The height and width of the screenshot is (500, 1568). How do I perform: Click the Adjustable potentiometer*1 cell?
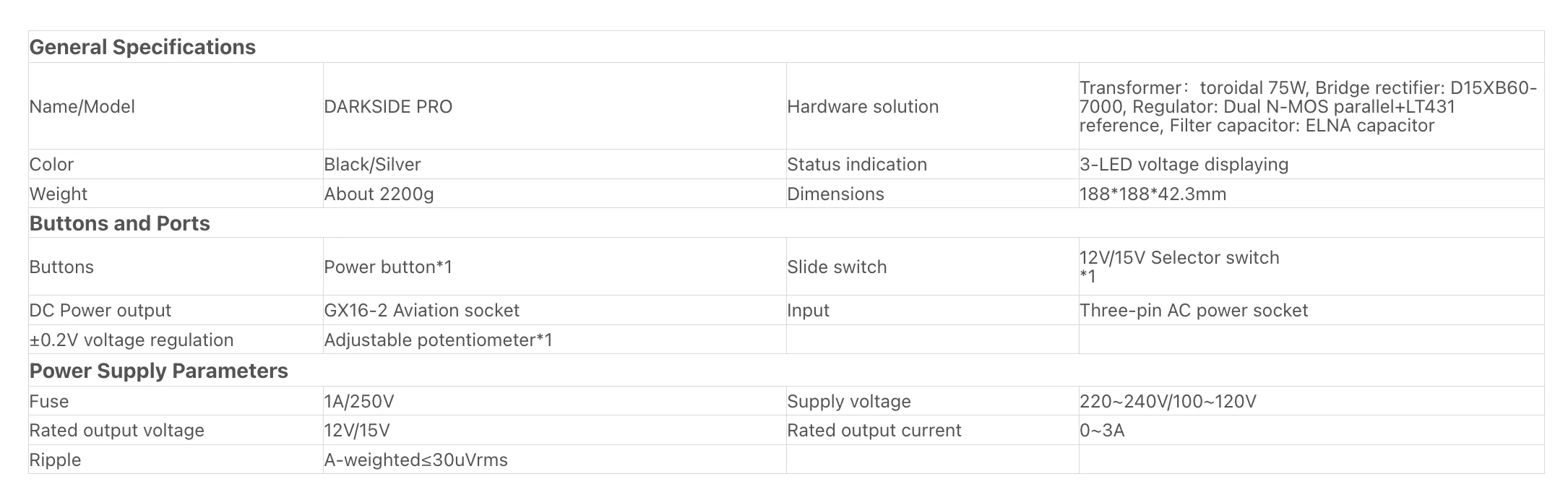[x=438, y=340]
